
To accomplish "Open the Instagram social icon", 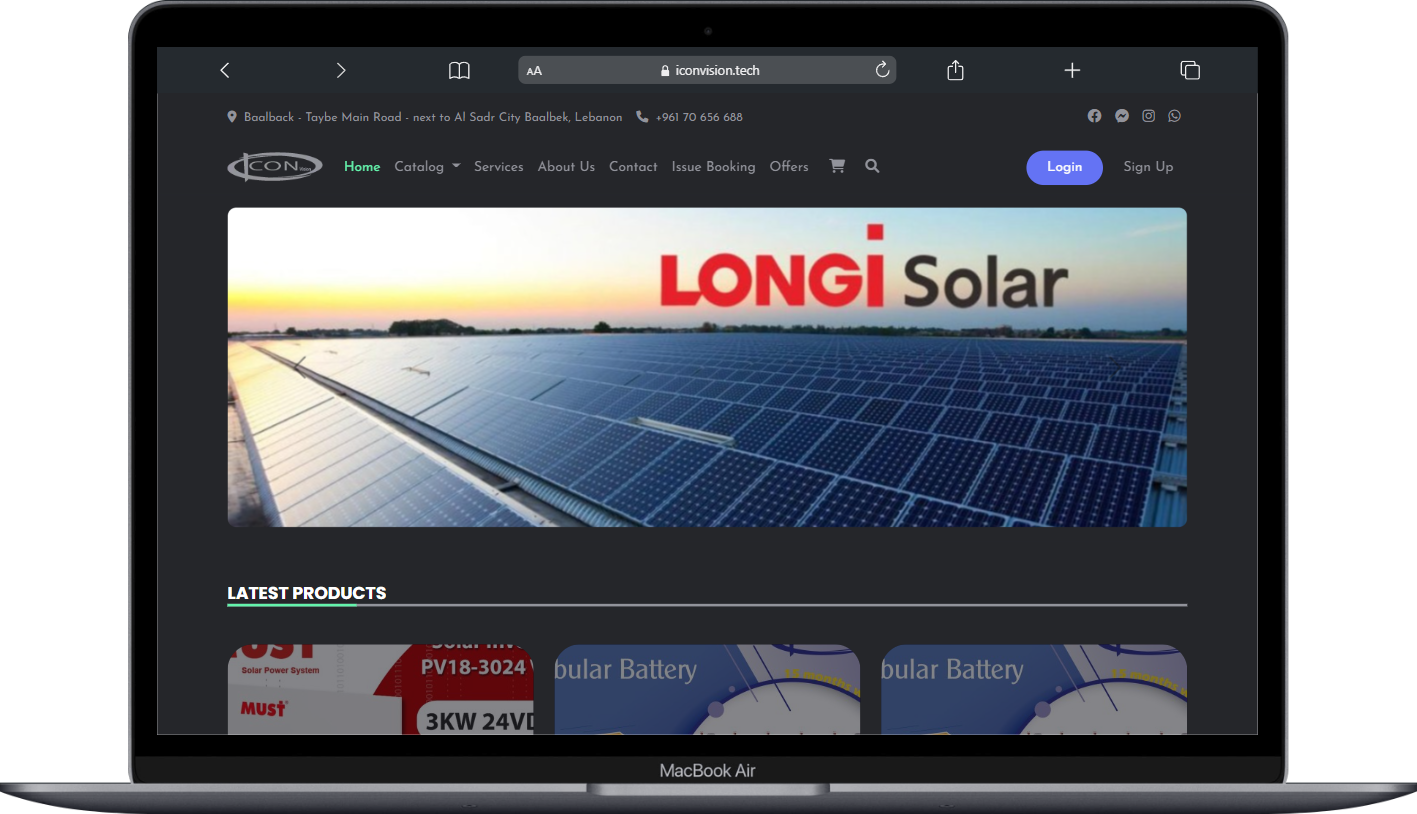I will click(1148, 116).
